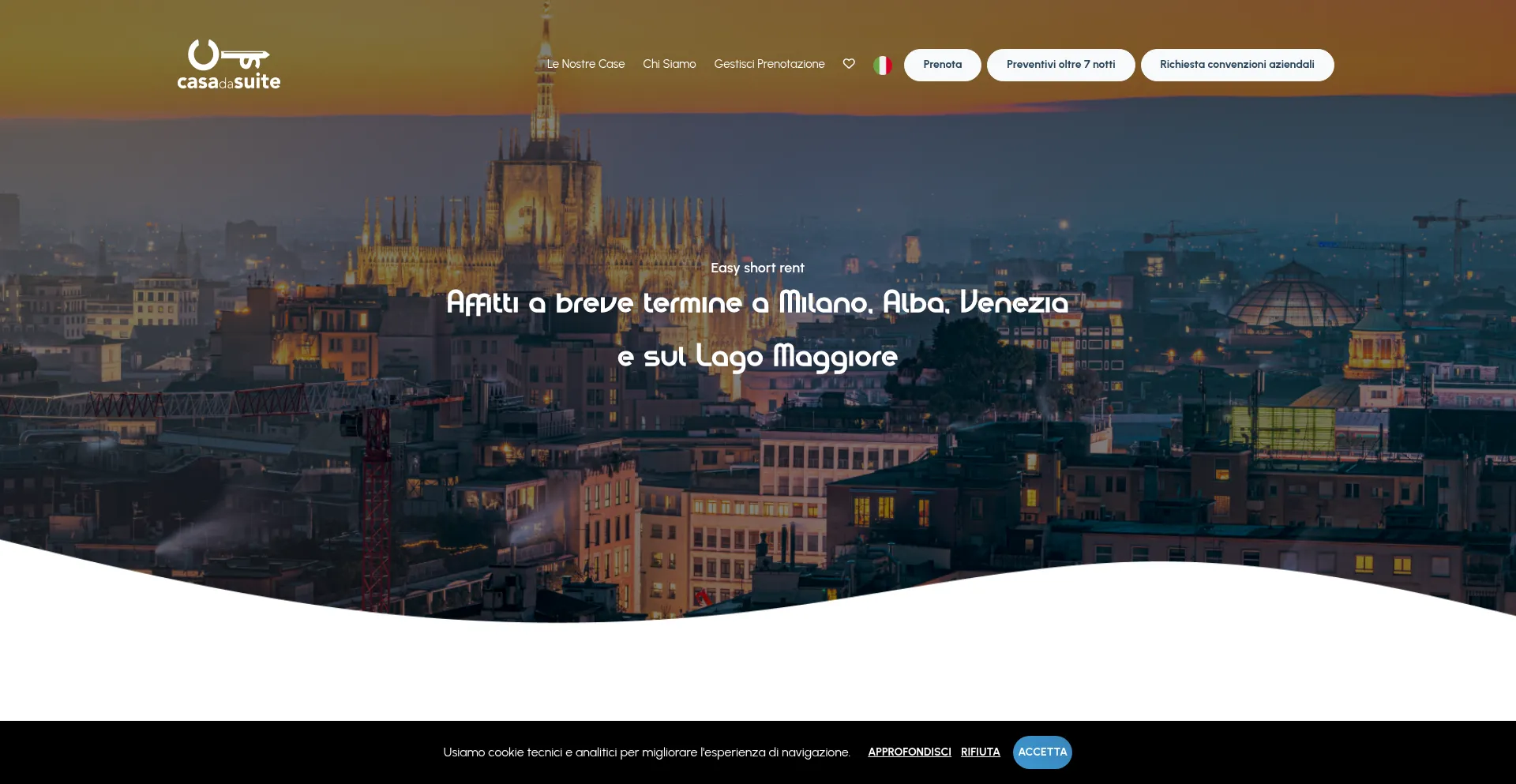Image resolution: width=1516 pixels, height=784 pixels.
Task: Click the cookie notice message text
Action: 646,752
